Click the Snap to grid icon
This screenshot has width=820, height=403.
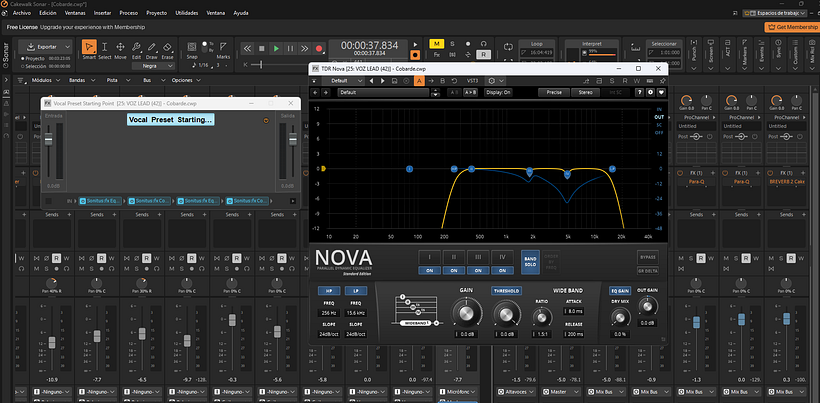pyautogui.click(x=194, y=47)
